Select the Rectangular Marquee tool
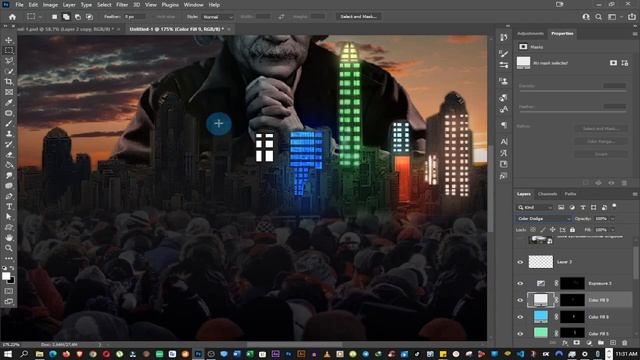Viewport: 640px width, 360px height. click(9, 50)
